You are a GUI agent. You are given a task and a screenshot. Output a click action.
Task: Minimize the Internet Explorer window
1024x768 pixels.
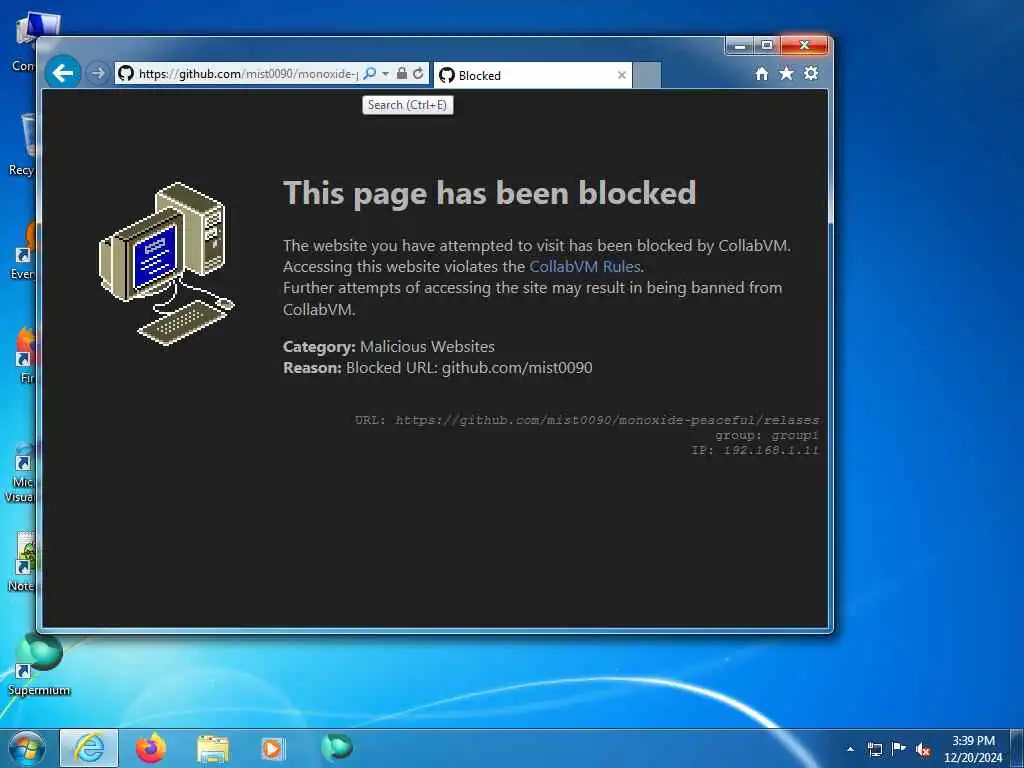point(740,46)
